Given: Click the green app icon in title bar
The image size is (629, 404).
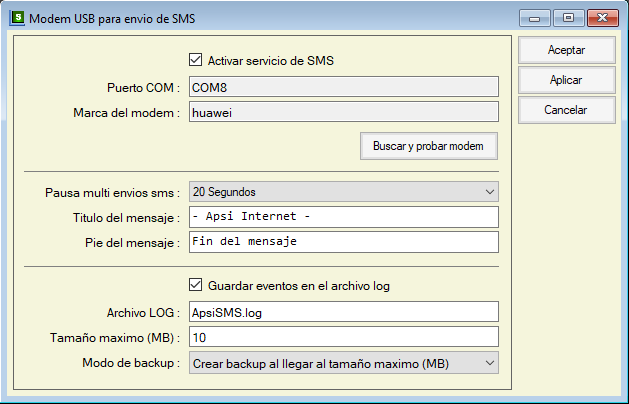Looking at the screenshot, I should pos(14,17).
